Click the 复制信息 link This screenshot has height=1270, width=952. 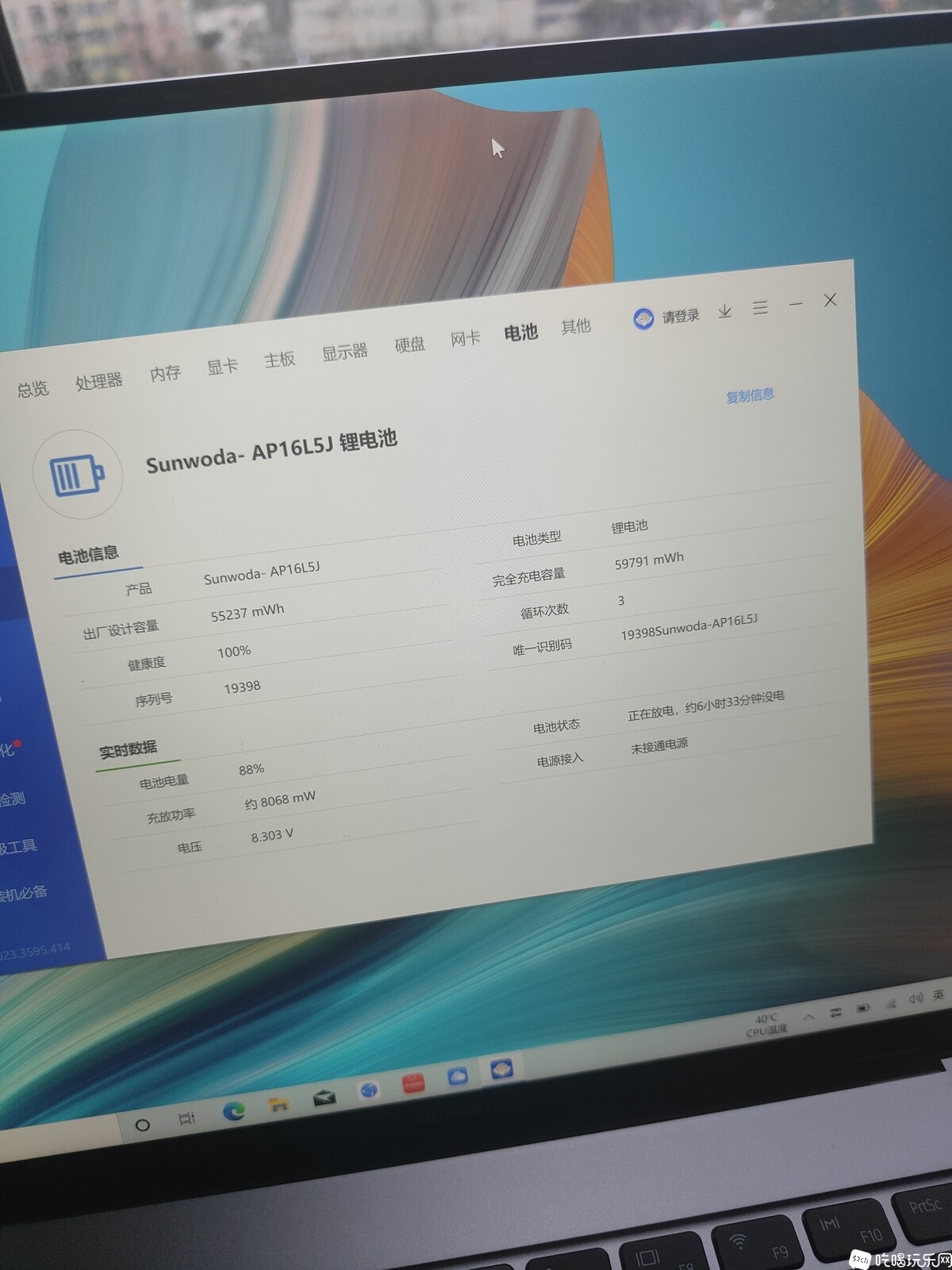[750, 395]
